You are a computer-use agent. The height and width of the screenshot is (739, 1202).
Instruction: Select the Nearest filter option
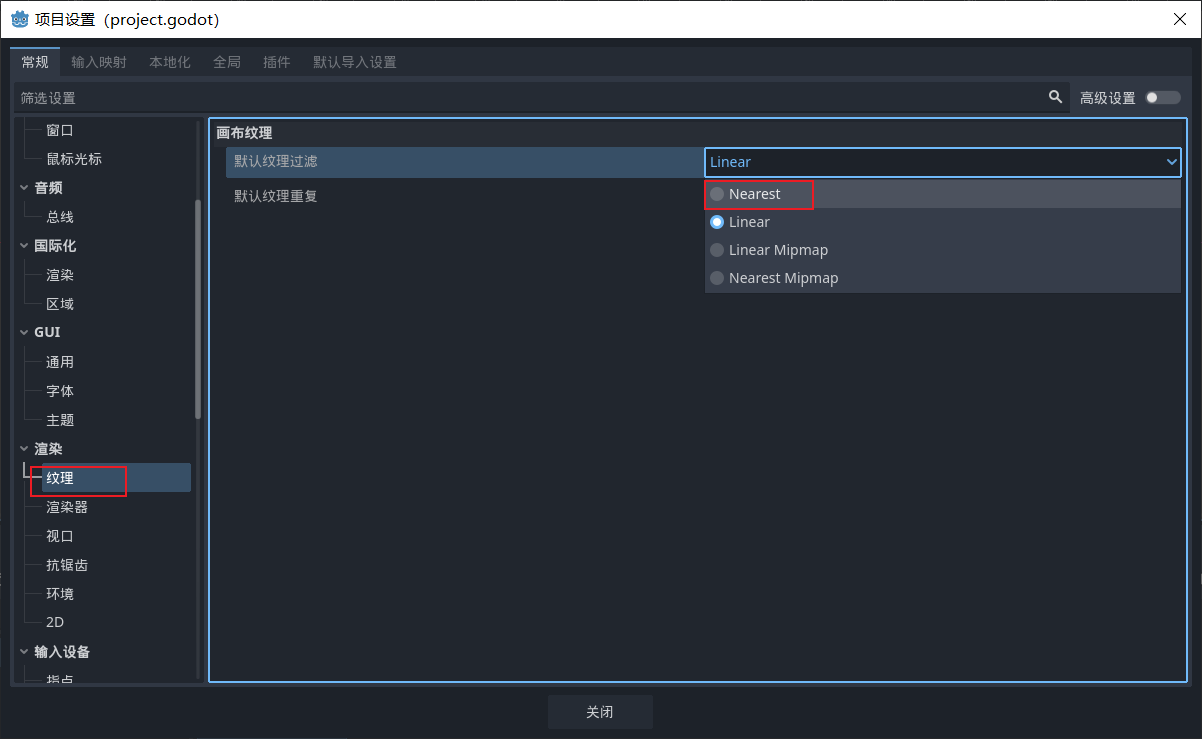pos(755,194)
